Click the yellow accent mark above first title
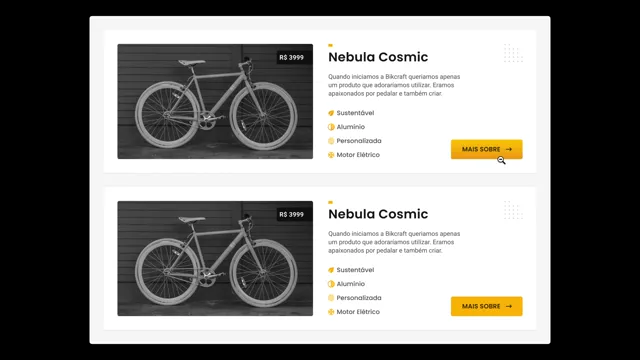Viewport: 640px width, 360px height. [331, 45]
